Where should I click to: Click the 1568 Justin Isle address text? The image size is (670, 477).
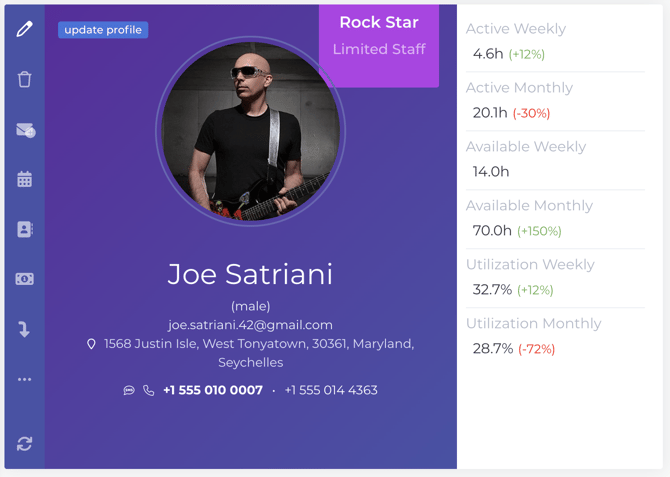pos(259,353)
